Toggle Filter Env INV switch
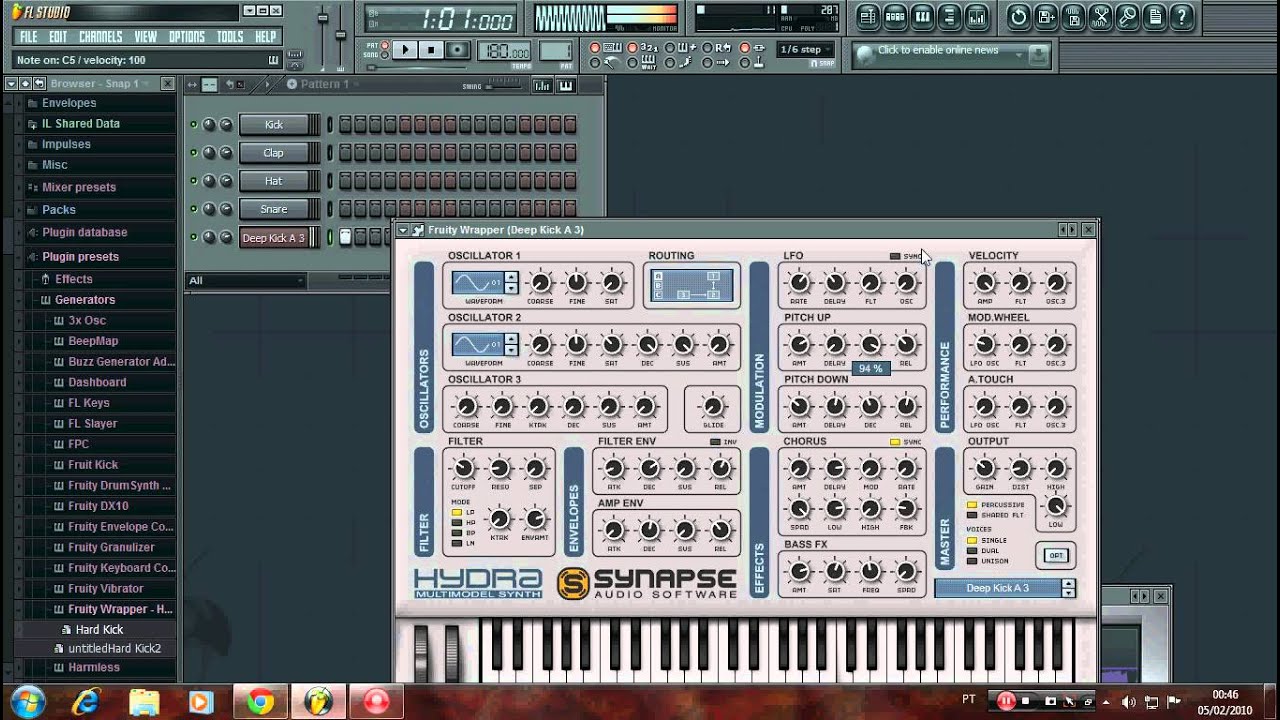 pyautogui.click(x=715, y=442)
